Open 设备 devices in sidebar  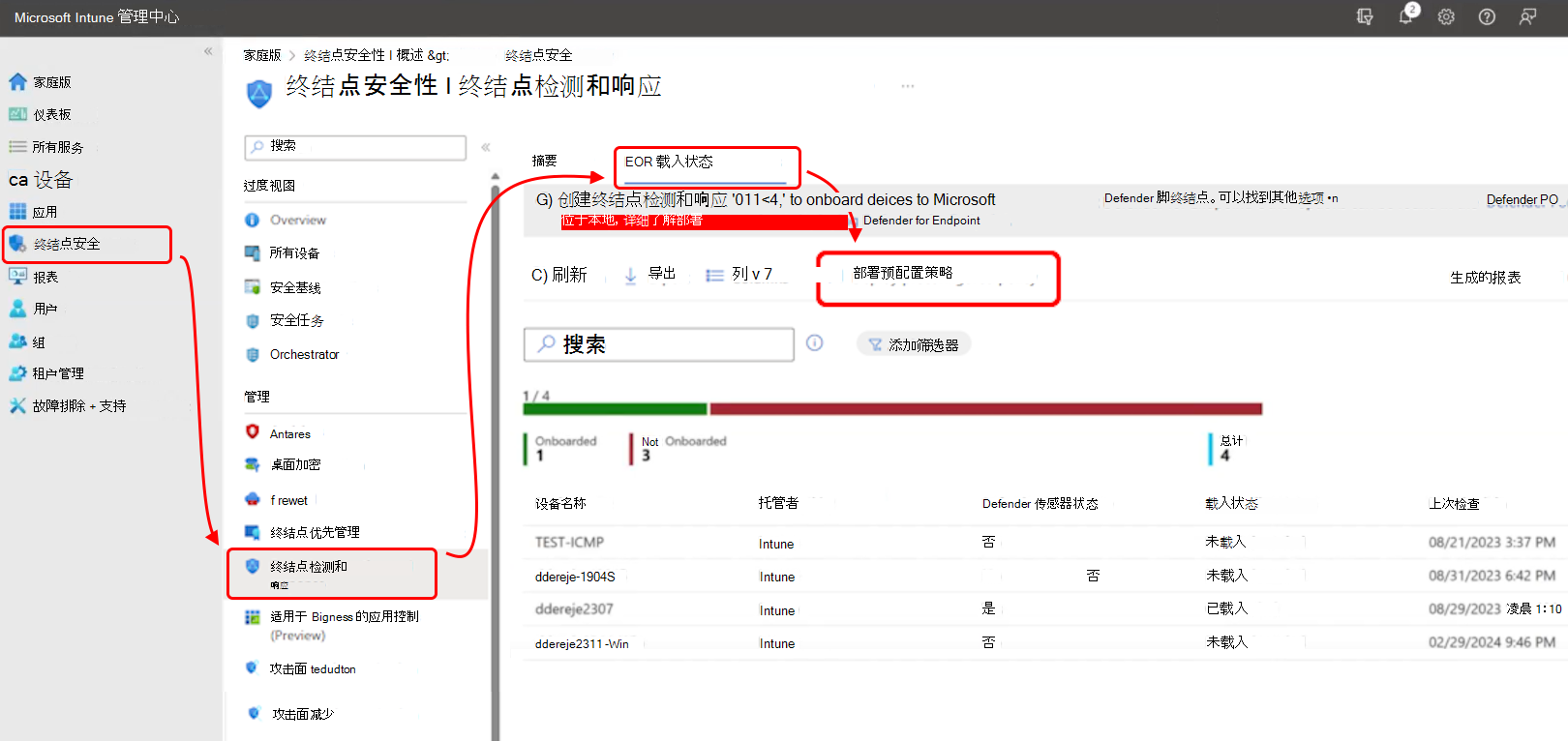[x=41, y=179]
